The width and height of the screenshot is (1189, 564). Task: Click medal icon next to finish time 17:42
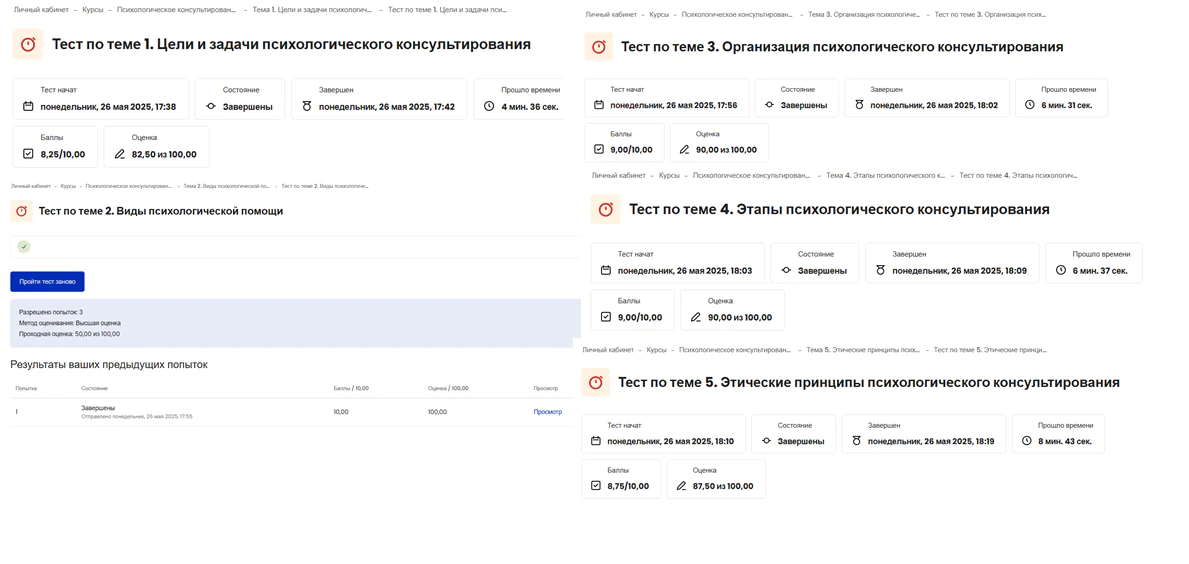(x=307, y=107)
